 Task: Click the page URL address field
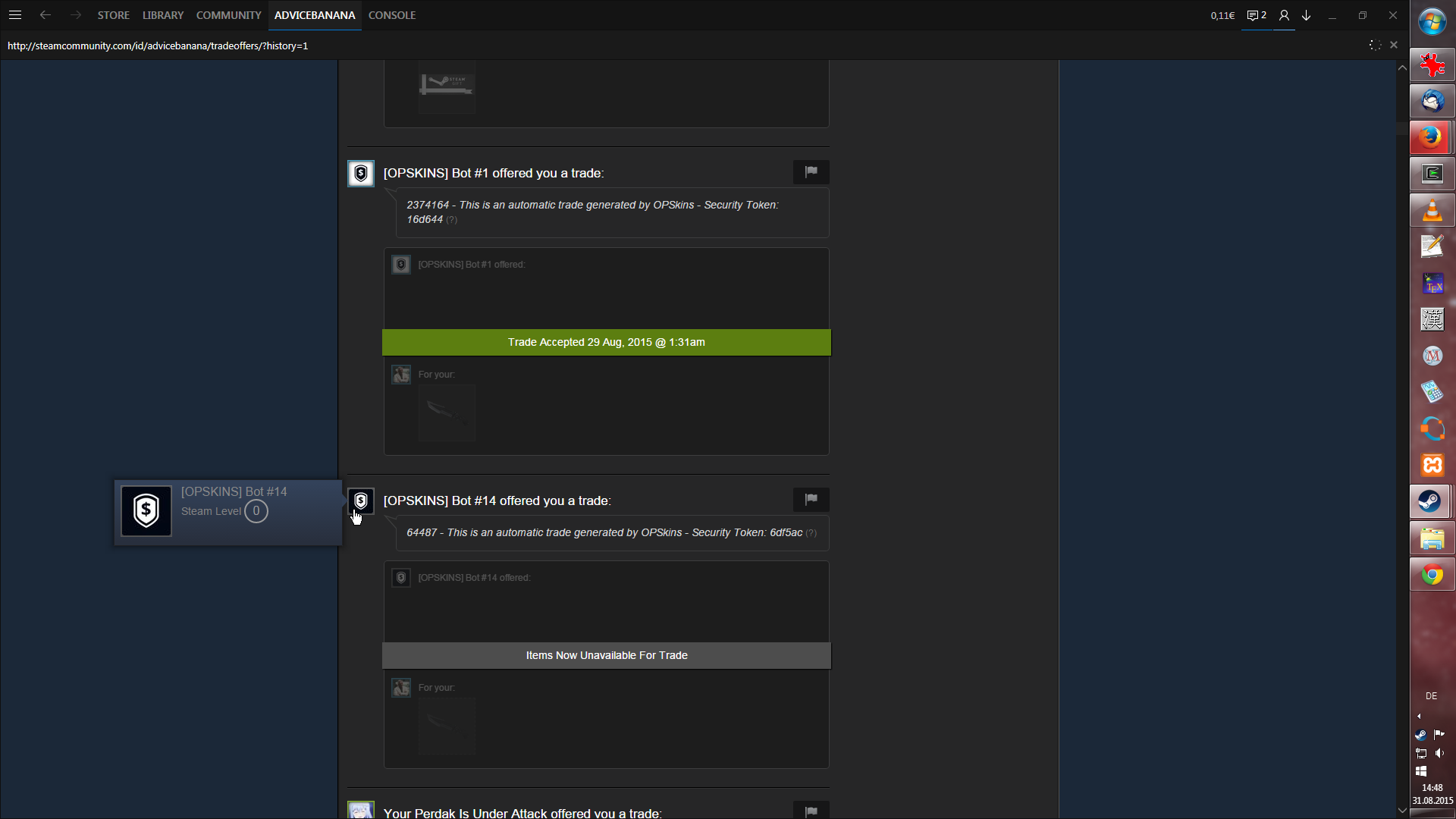click(158, 45)
